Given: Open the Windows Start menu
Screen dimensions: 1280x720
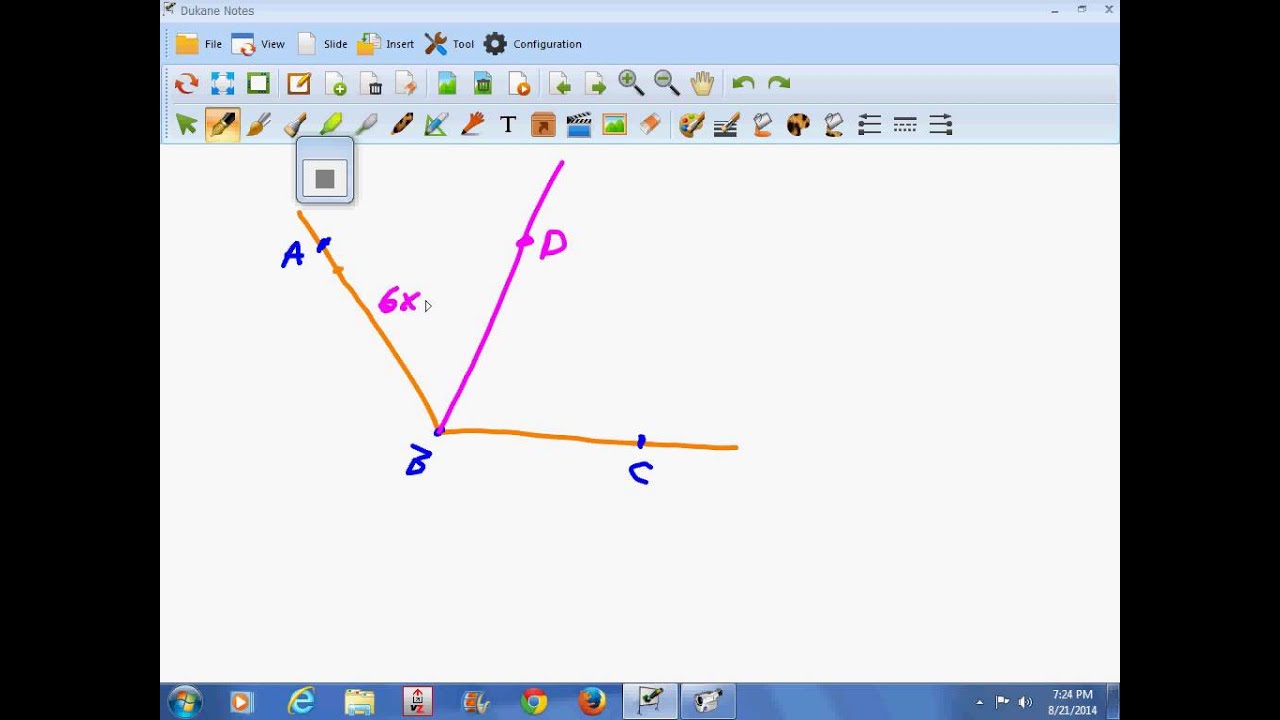Looking at the screenshot, I should (185, 702).
